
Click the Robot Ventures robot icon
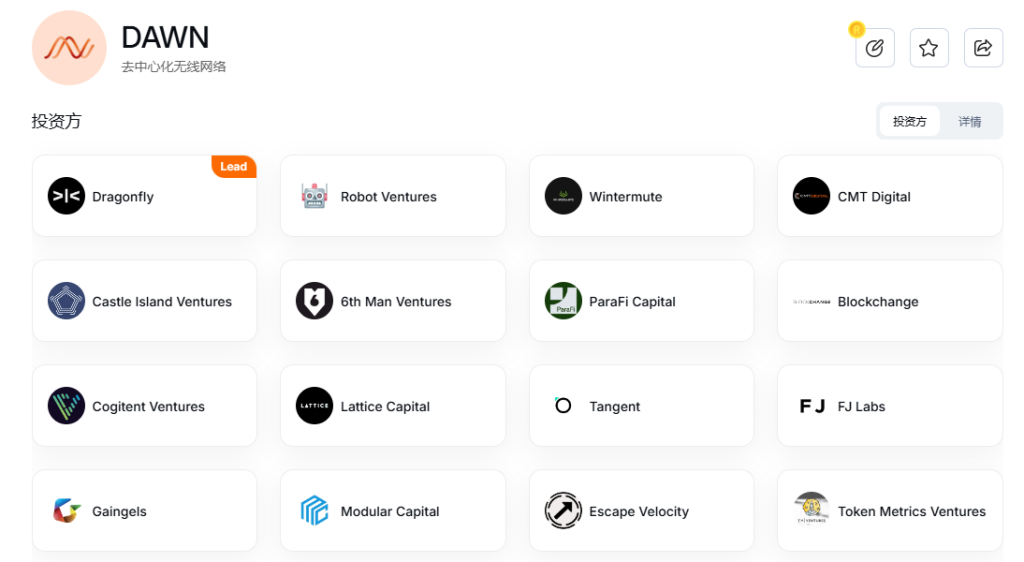tap(314, 196)
